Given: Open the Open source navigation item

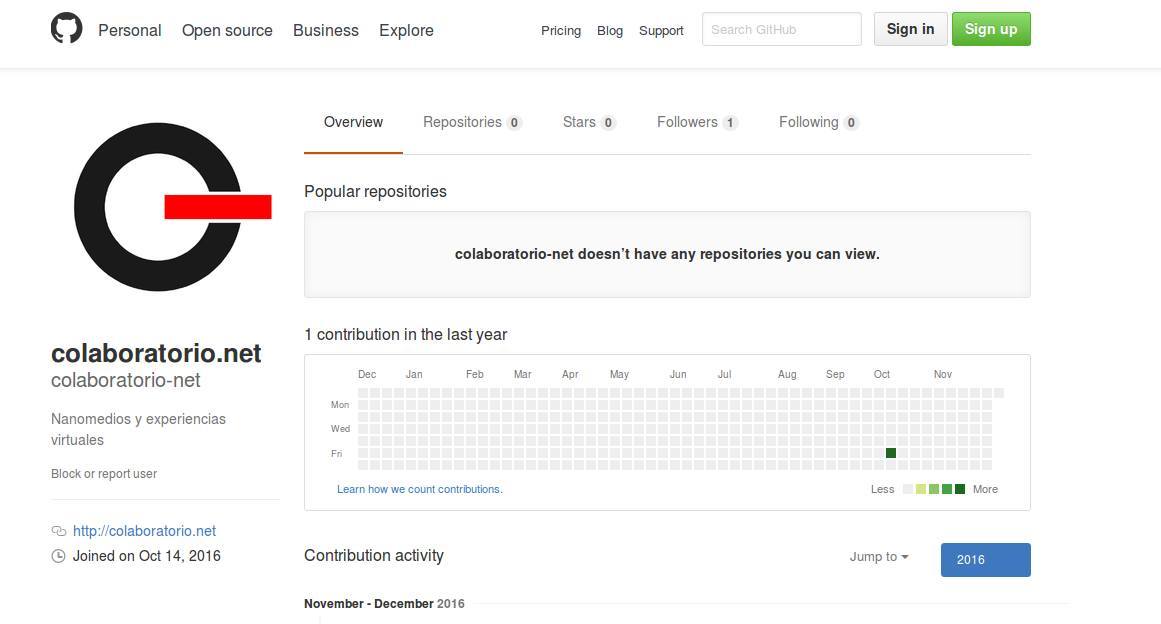Looking at the screenshot, I should pos(227,30).
